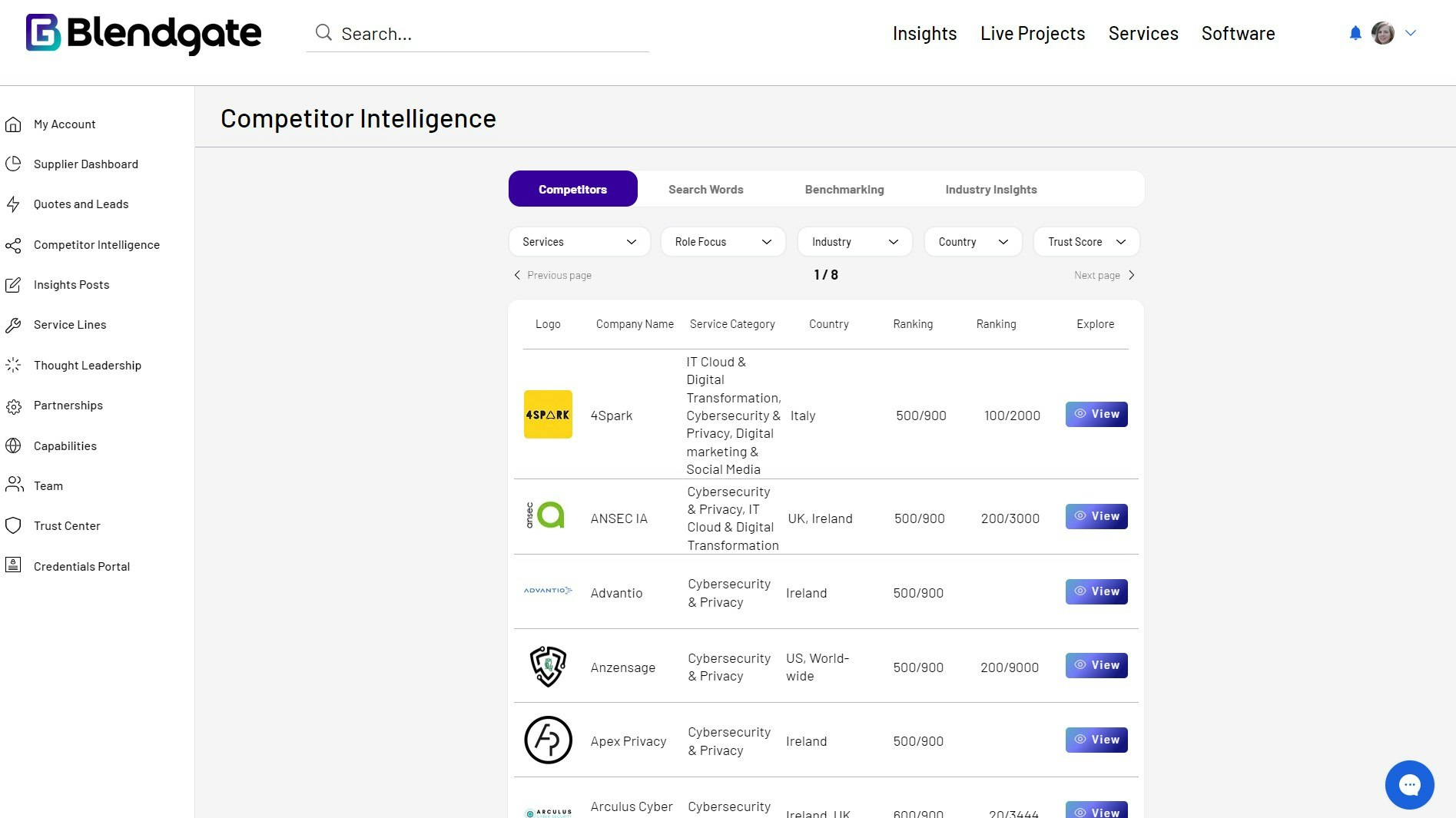Open Capabilities in the sidebar
The height and width of the screenshot is (818, 1456).
tap(65, 446)
